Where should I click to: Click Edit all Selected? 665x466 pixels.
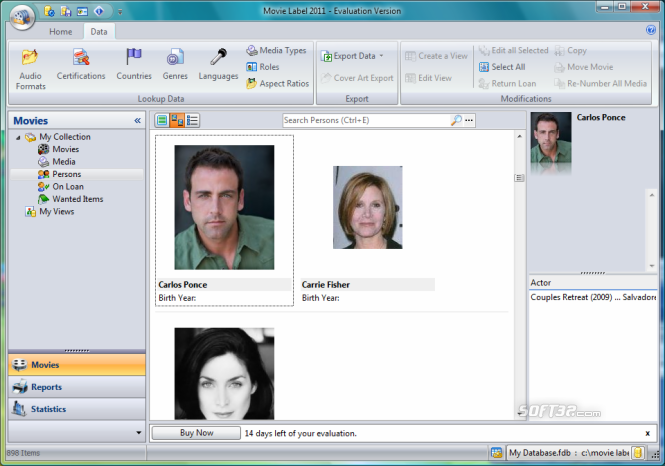(x=513, y=50)
